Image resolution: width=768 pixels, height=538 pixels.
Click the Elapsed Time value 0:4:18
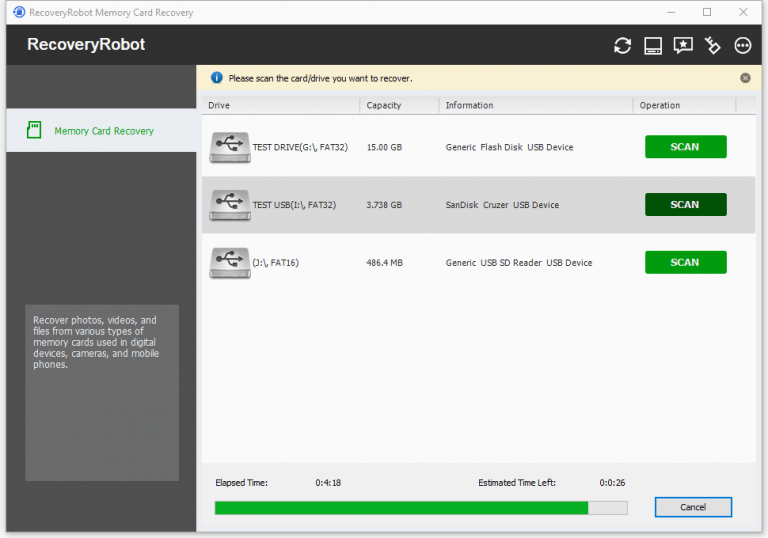328,483
